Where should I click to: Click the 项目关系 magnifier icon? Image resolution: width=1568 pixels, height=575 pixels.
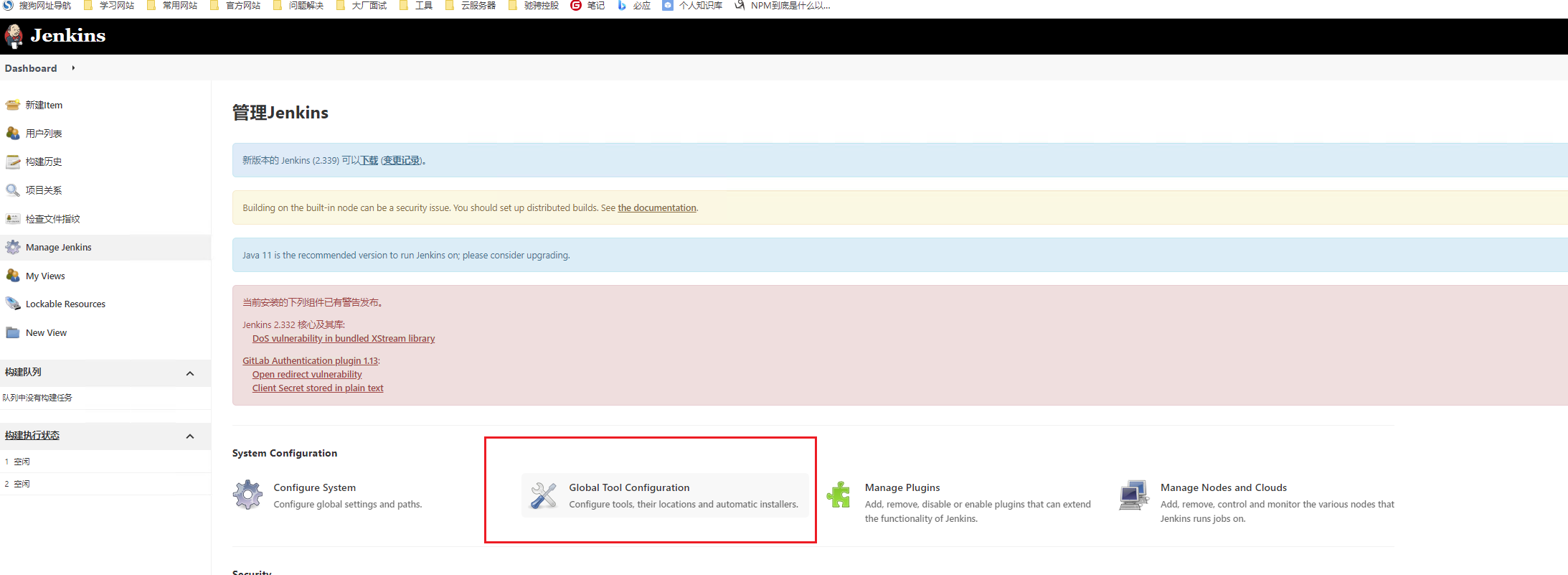[x=13, y=190]
